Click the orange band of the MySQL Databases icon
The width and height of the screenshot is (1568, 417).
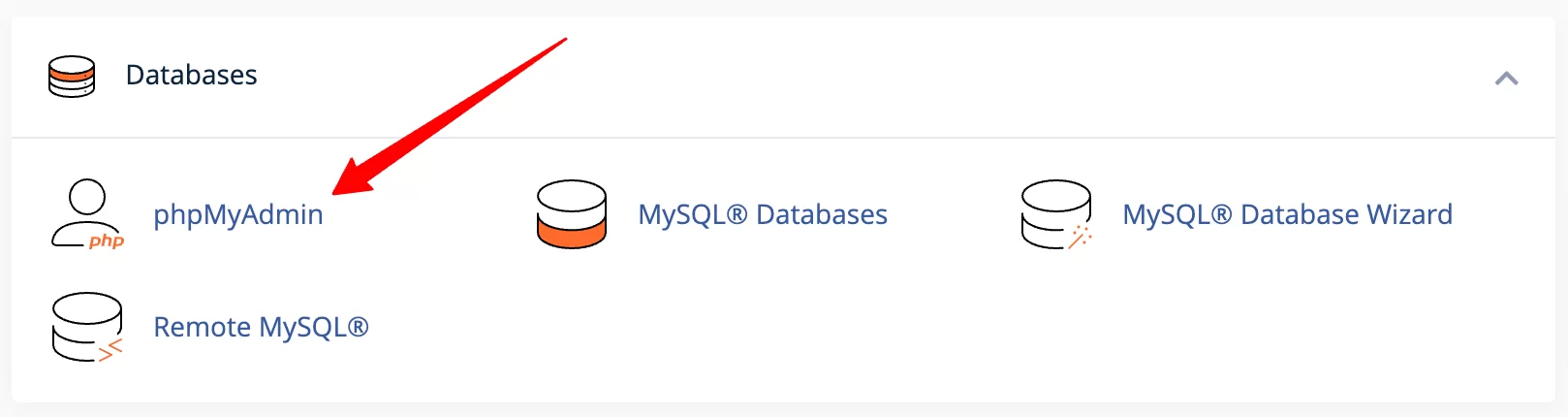(x=572, y=233)
